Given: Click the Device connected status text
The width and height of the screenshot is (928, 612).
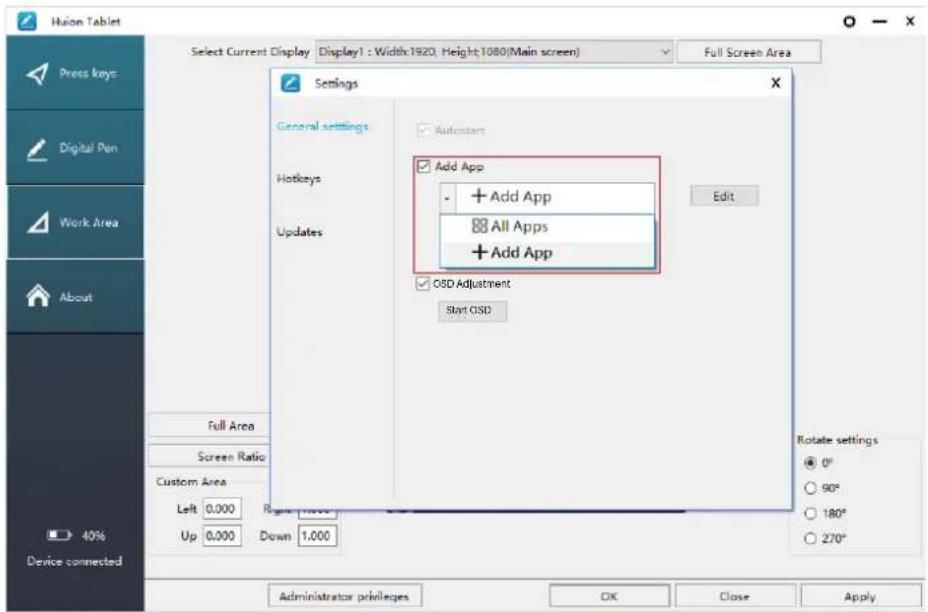Looking at the screenshot, I should tap(75, 561).
